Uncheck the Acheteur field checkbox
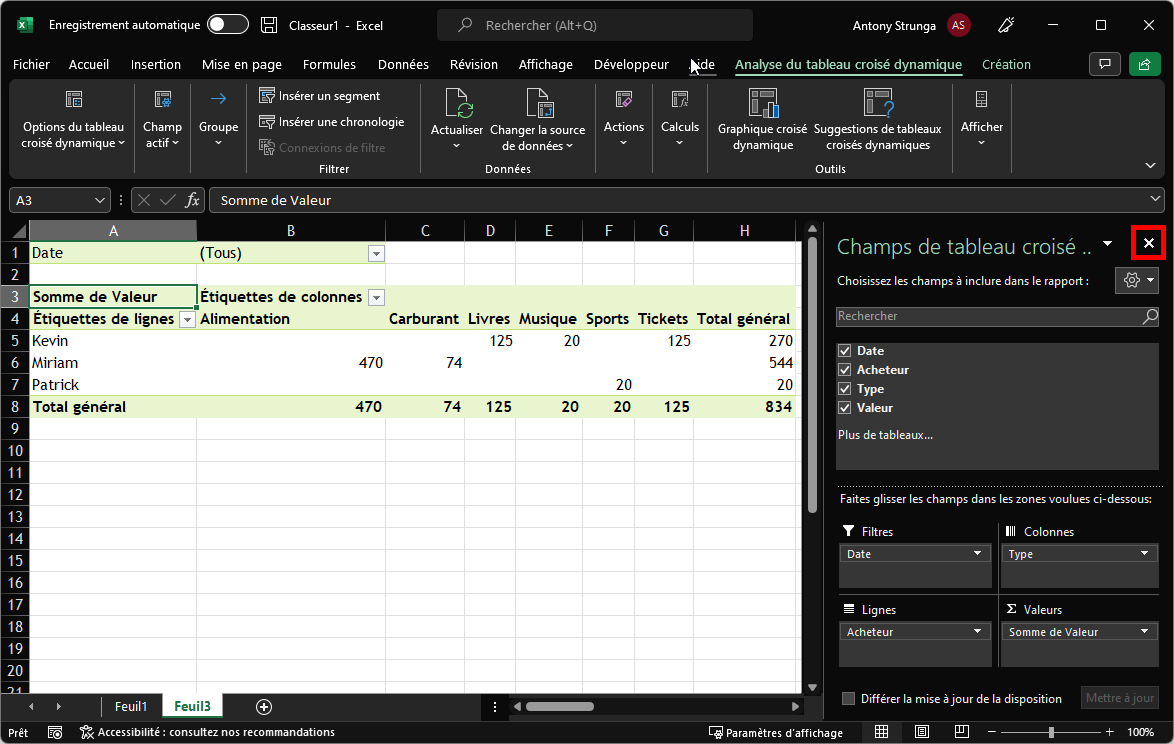 click(845, 370)
